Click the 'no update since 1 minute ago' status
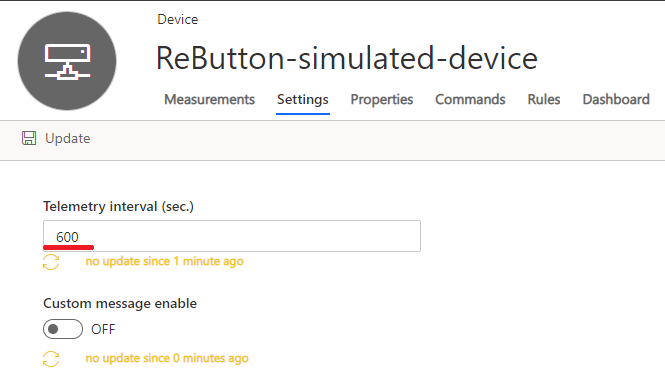Screen dimensions: 665x373 (165, 261)
